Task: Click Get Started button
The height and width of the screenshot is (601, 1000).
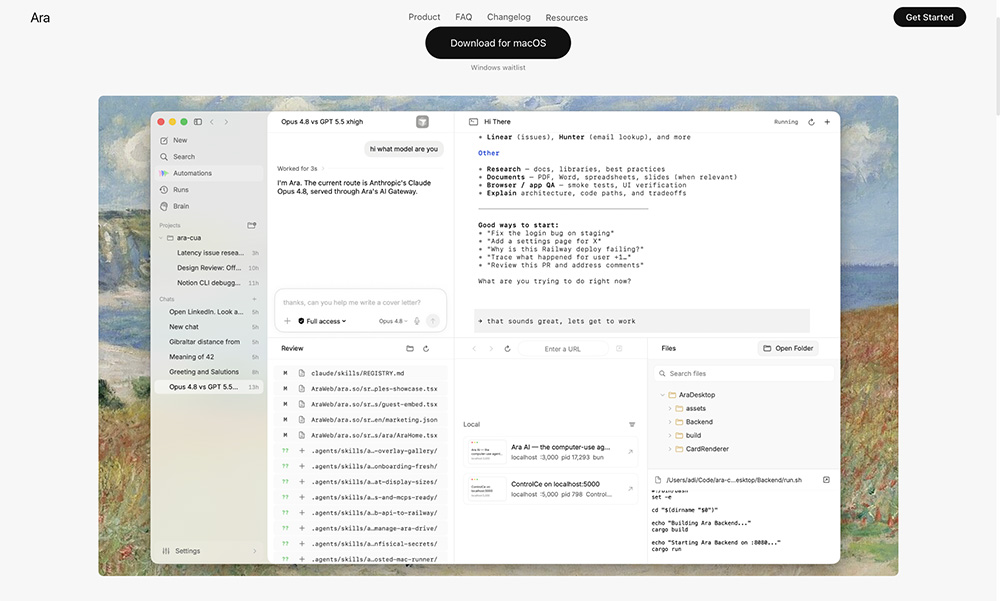Action: 929,17
